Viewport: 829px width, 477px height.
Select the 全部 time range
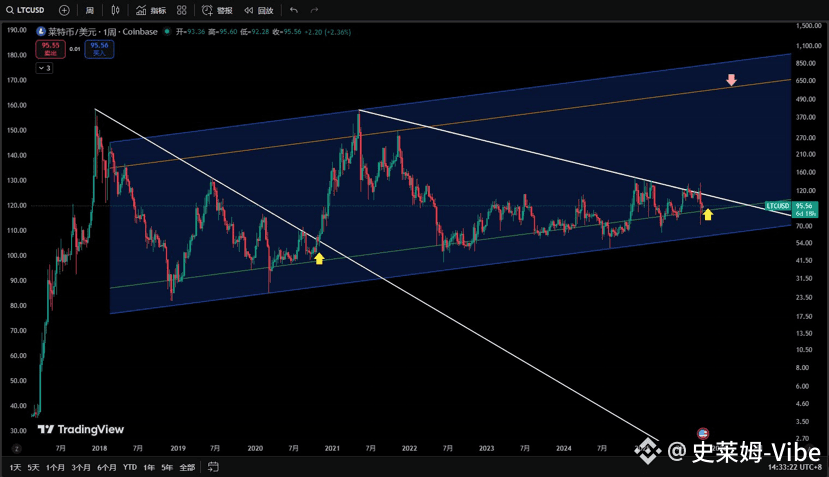coord(187,467)
